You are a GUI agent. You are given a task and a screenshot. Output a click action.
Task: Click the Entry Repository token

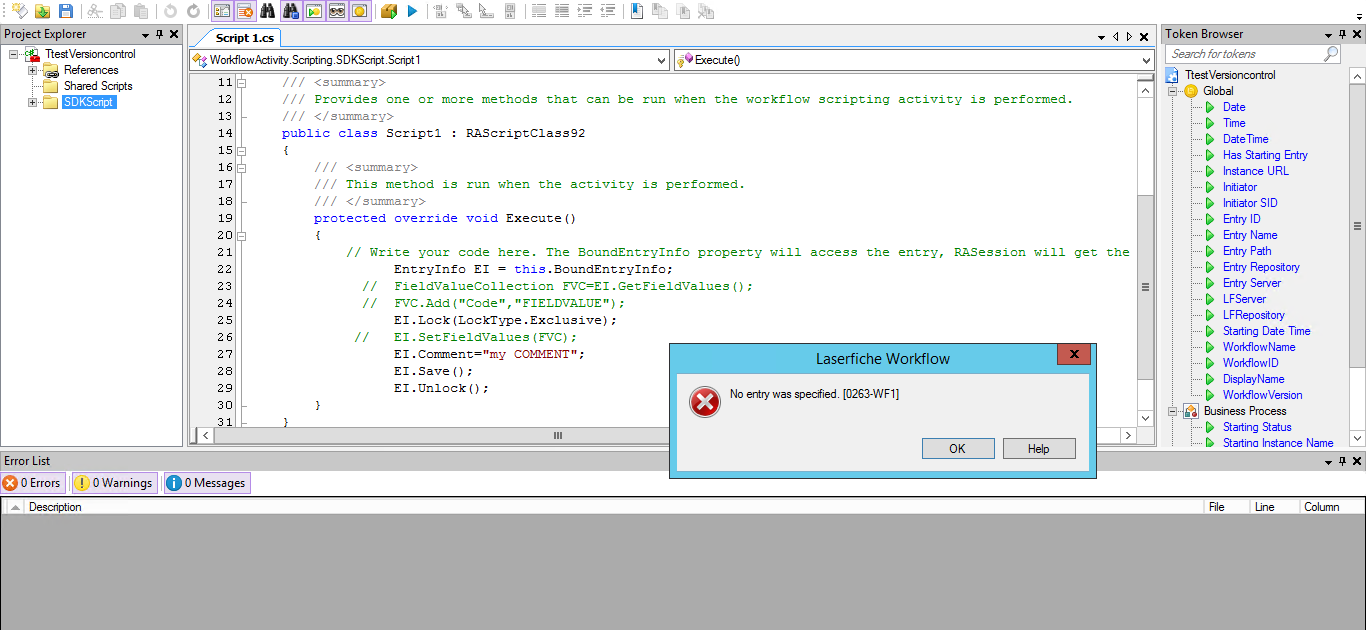coord(1261,267)
